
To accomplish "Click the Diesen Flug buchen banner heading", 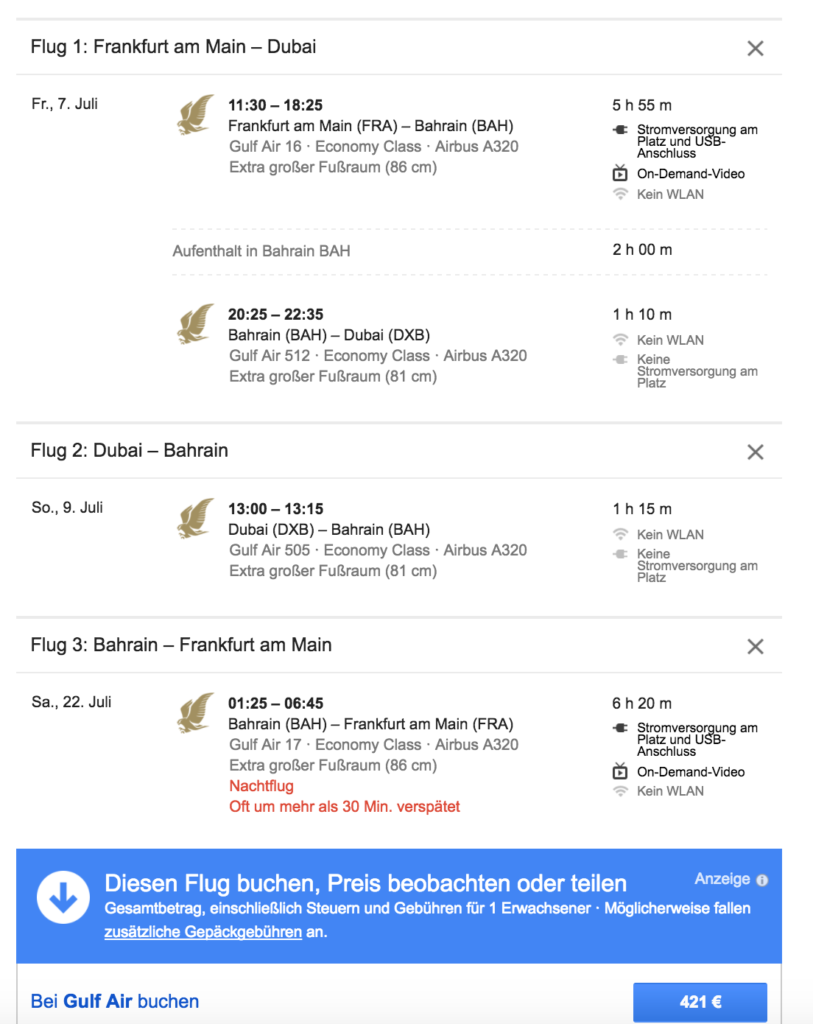I will [x=366, y=883].
